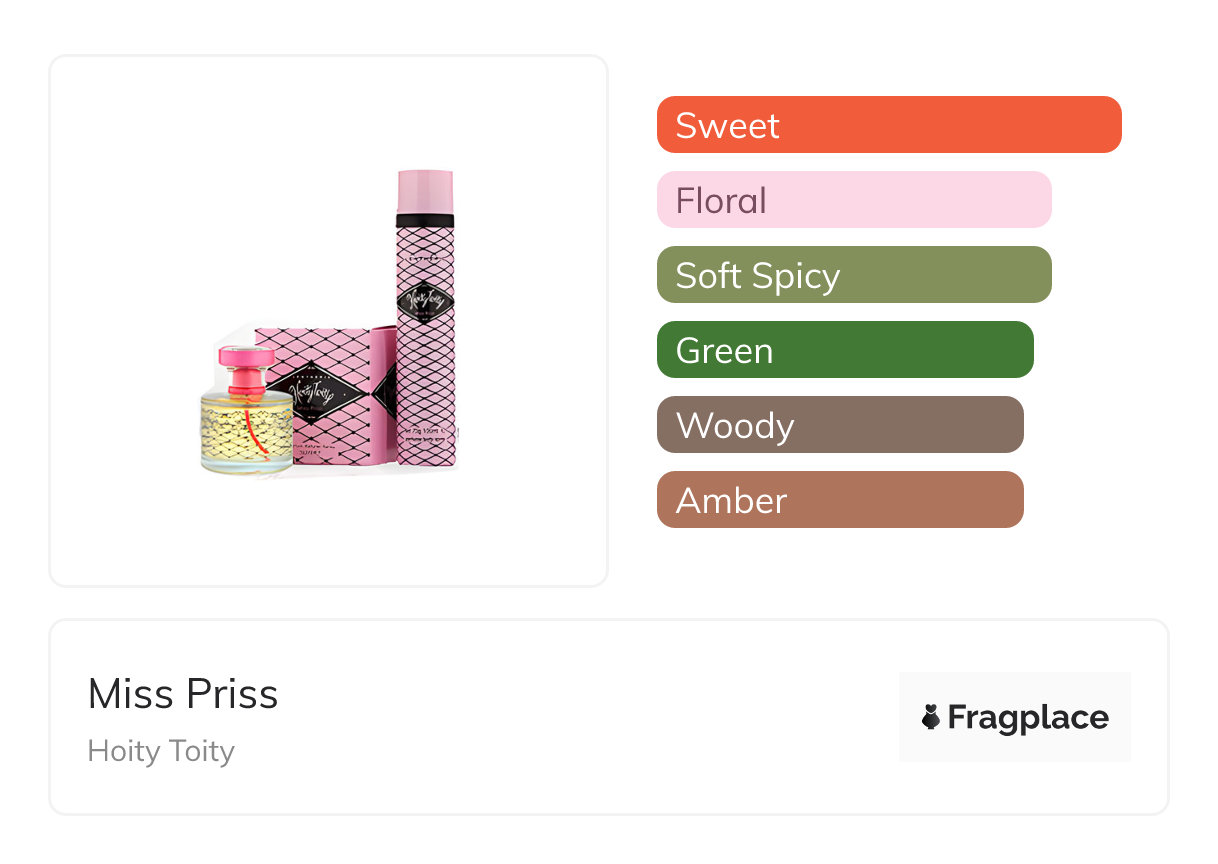Viewport: 1218px width, 864px height.
Task: Choose the Soft Spicy accord bar
Action: coord(854,275)
